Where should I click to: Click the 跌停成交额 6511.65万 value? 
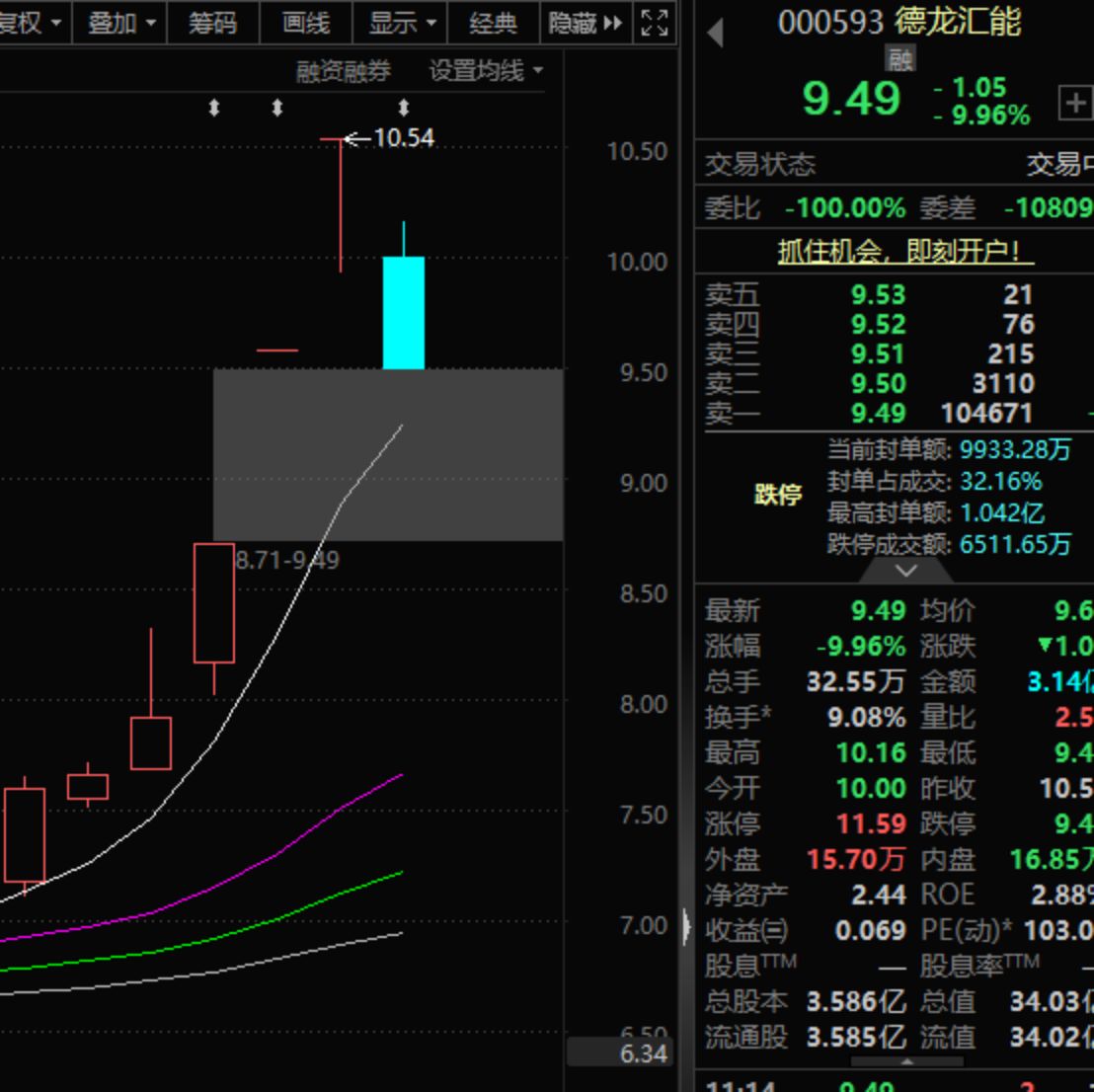(x=1015, y=544)
